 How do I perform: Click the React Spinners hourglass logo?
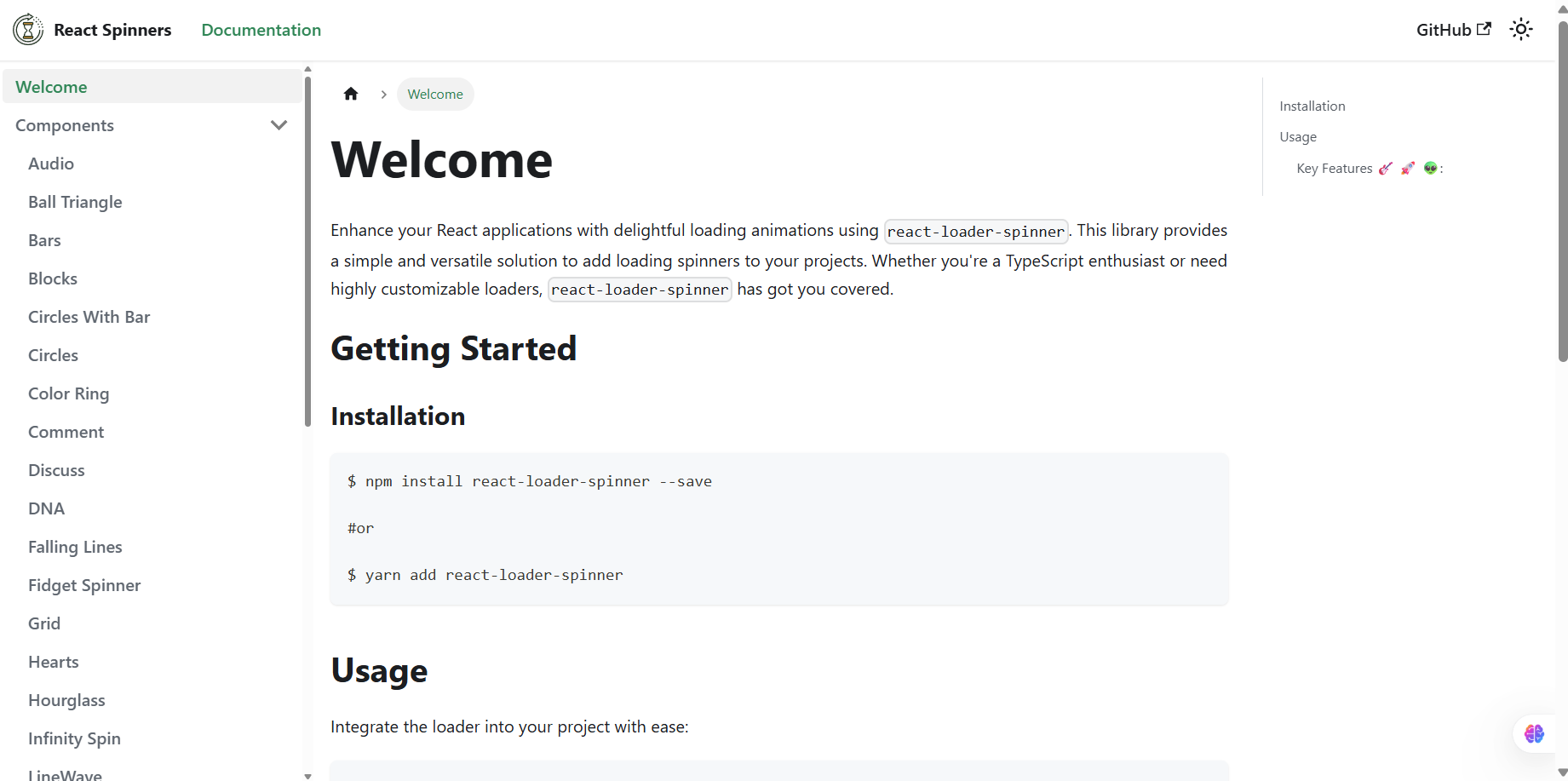pos(28,30)
